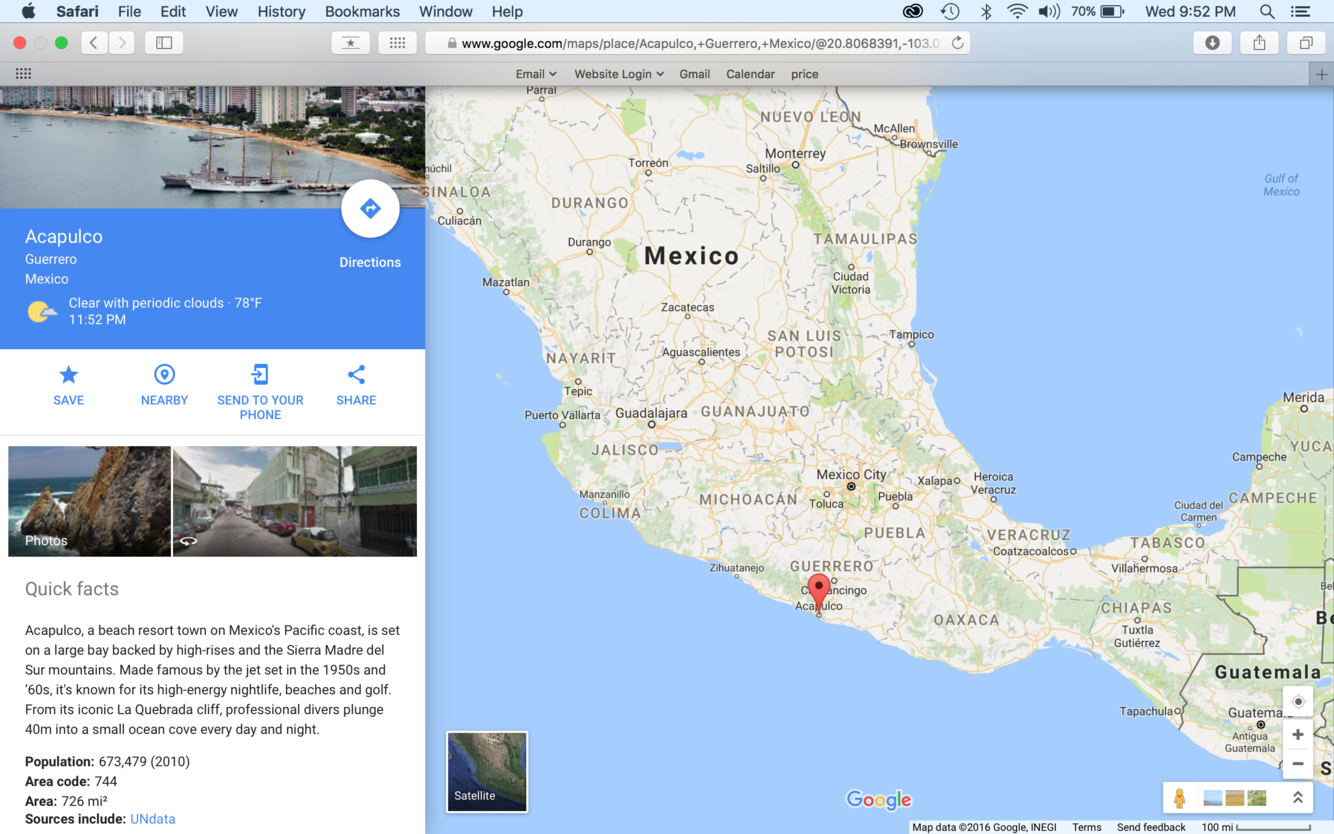Go forward in Safari
The height and width of the screenshot is (834, 1334).
pyautogui.click(x=122, y=43)
